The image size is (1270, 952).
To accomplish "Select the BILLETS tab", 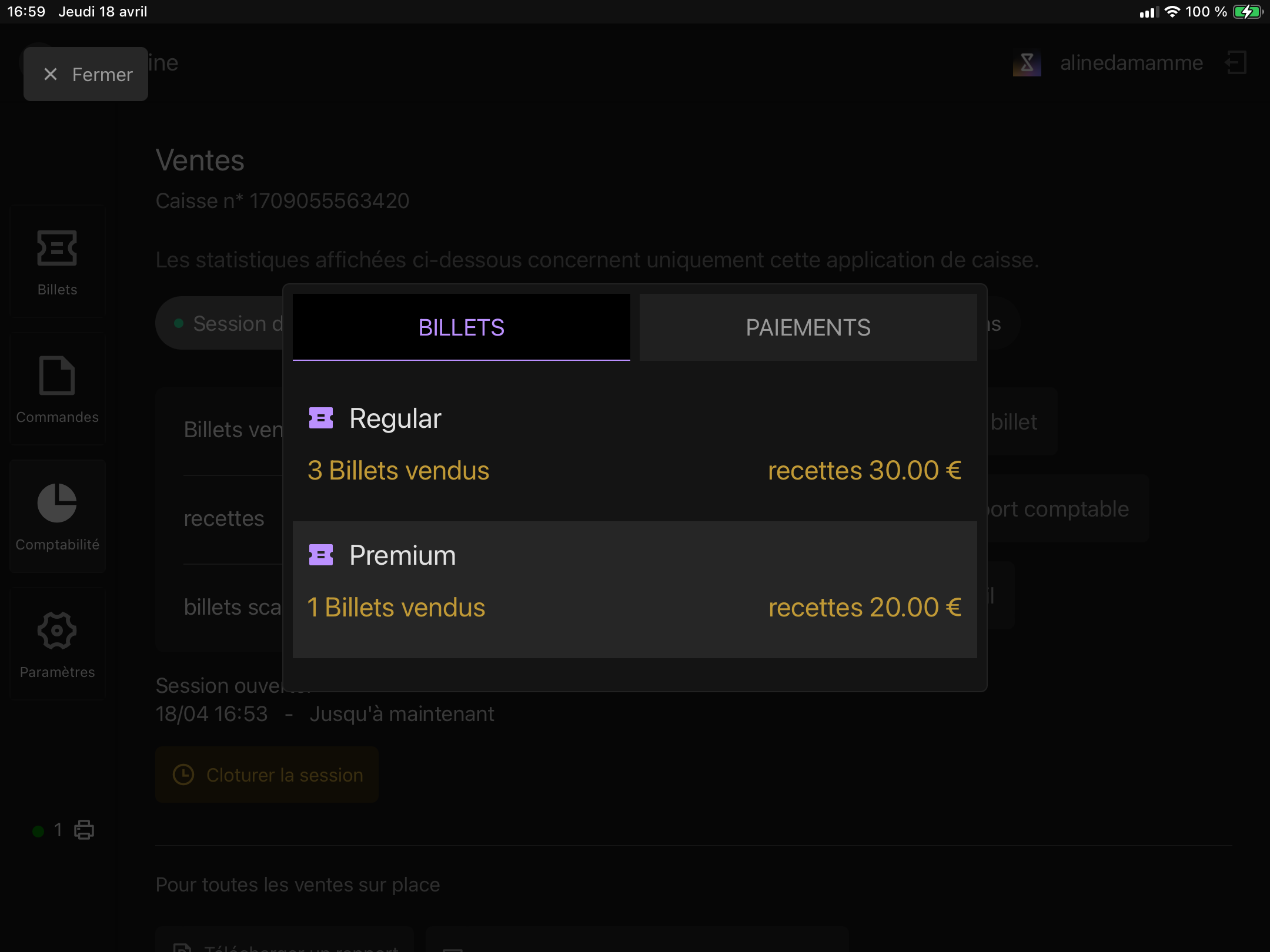I will (x=461, y=327).
